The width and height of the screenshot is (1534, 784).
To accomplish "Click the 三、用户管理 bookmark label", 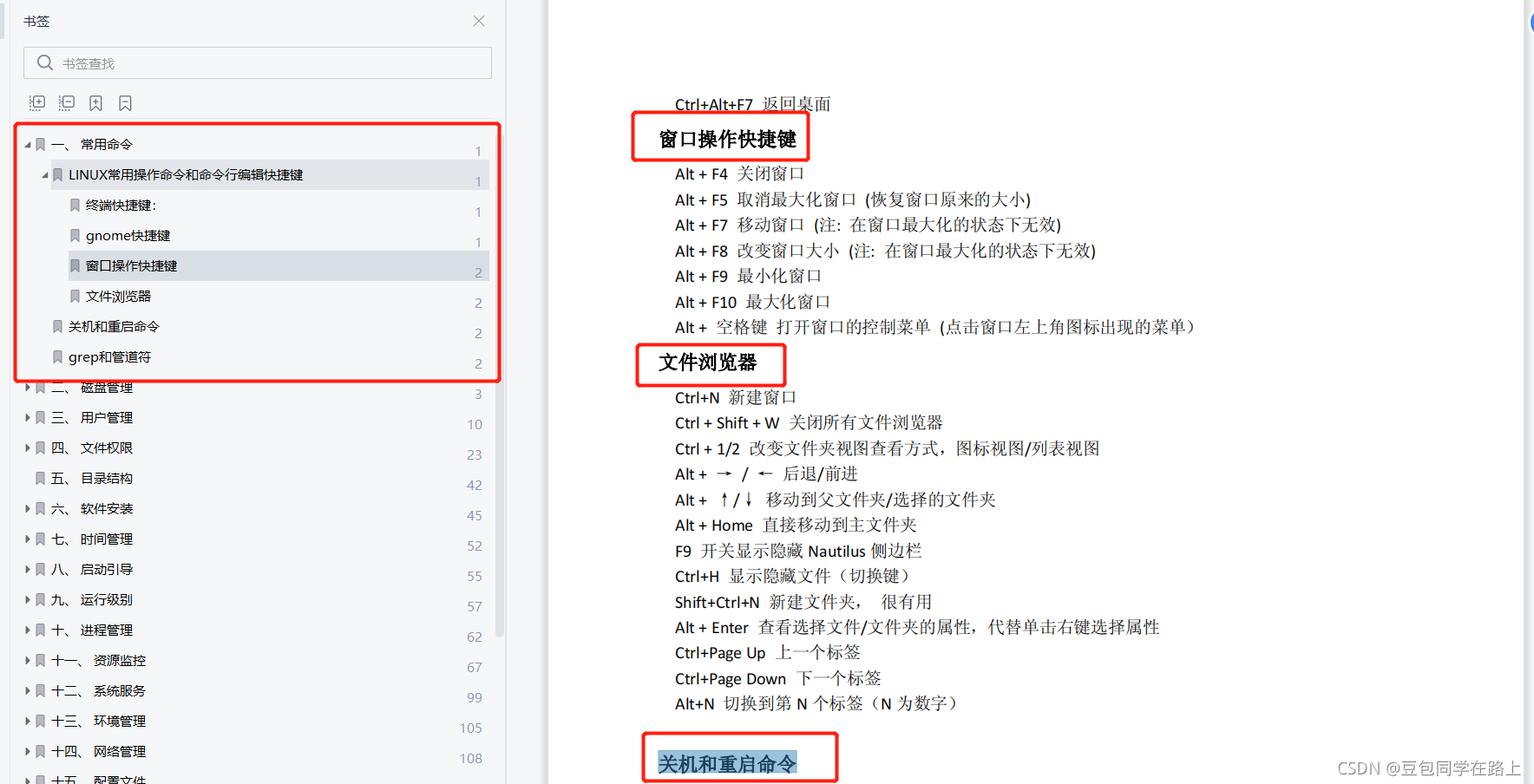I will coord(92,417).
